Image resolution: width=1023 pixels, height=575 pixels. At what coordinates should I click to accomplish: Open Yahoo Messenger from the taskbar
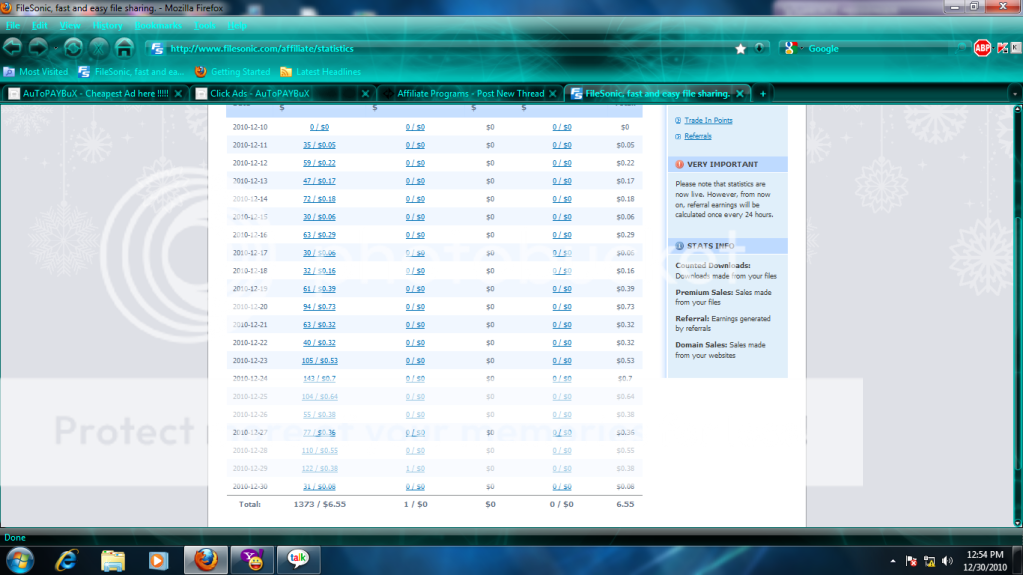point(248,560)
